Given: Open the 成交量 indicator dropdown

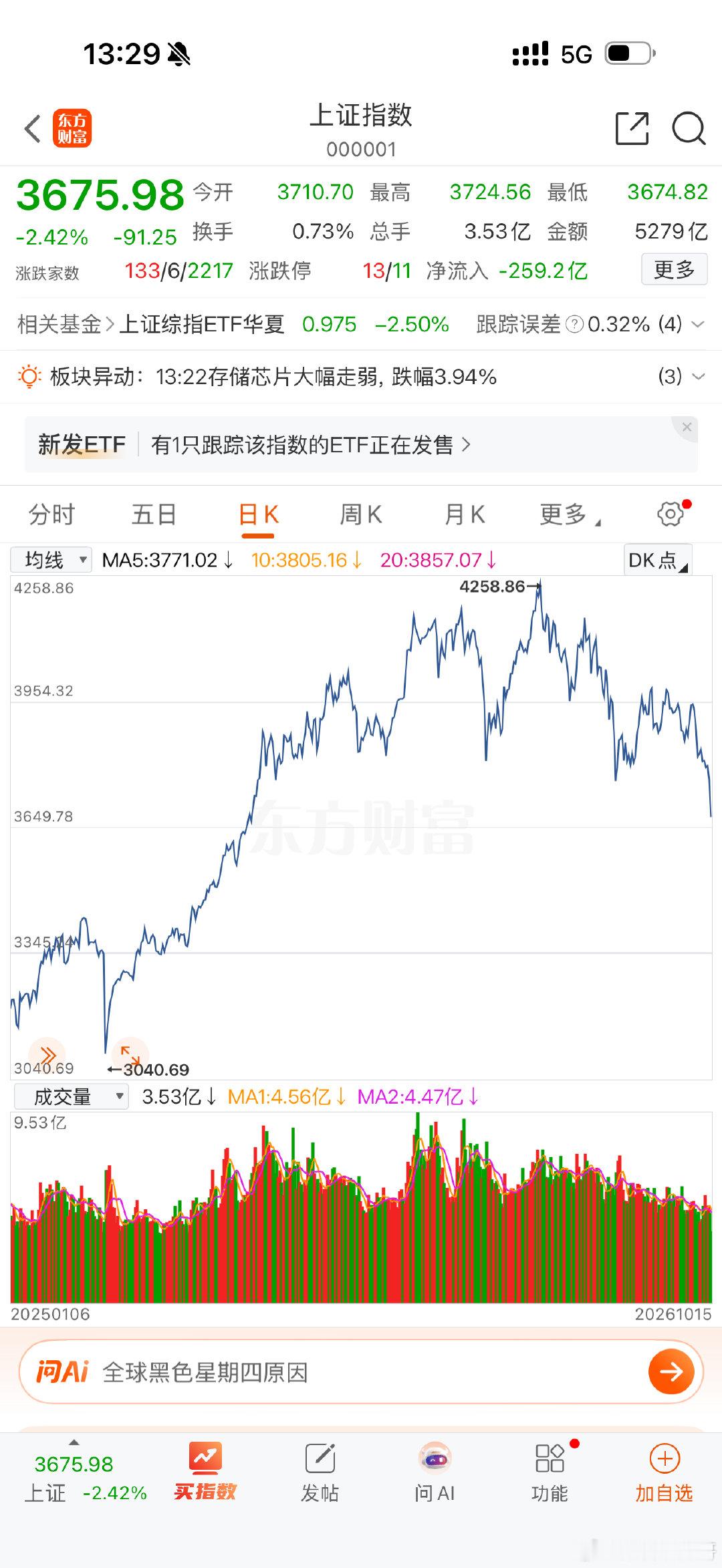Looking at the screenshot, I should coord(72,1096).
